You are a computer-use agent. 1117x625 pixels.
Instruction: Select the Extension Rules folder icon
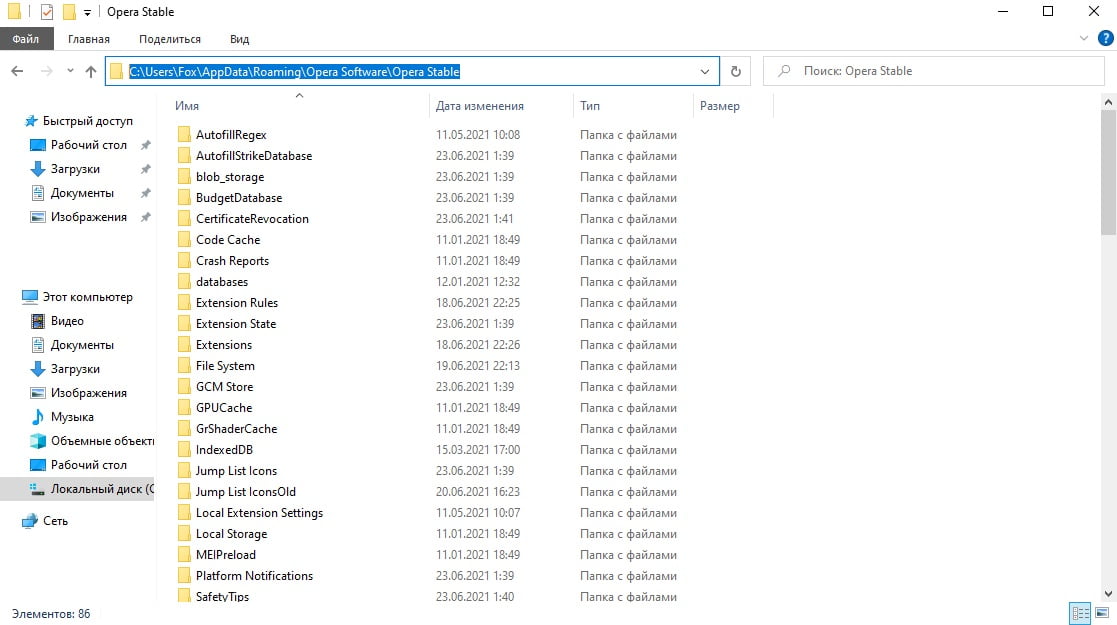tap(184, 302)
